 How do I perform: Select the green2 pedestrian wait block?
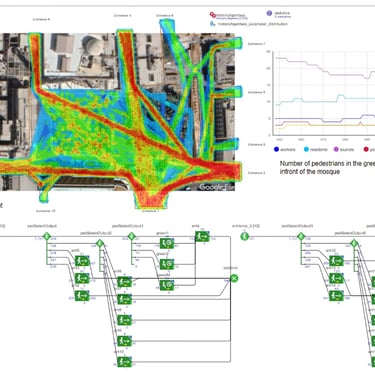[x=167, y=264]
